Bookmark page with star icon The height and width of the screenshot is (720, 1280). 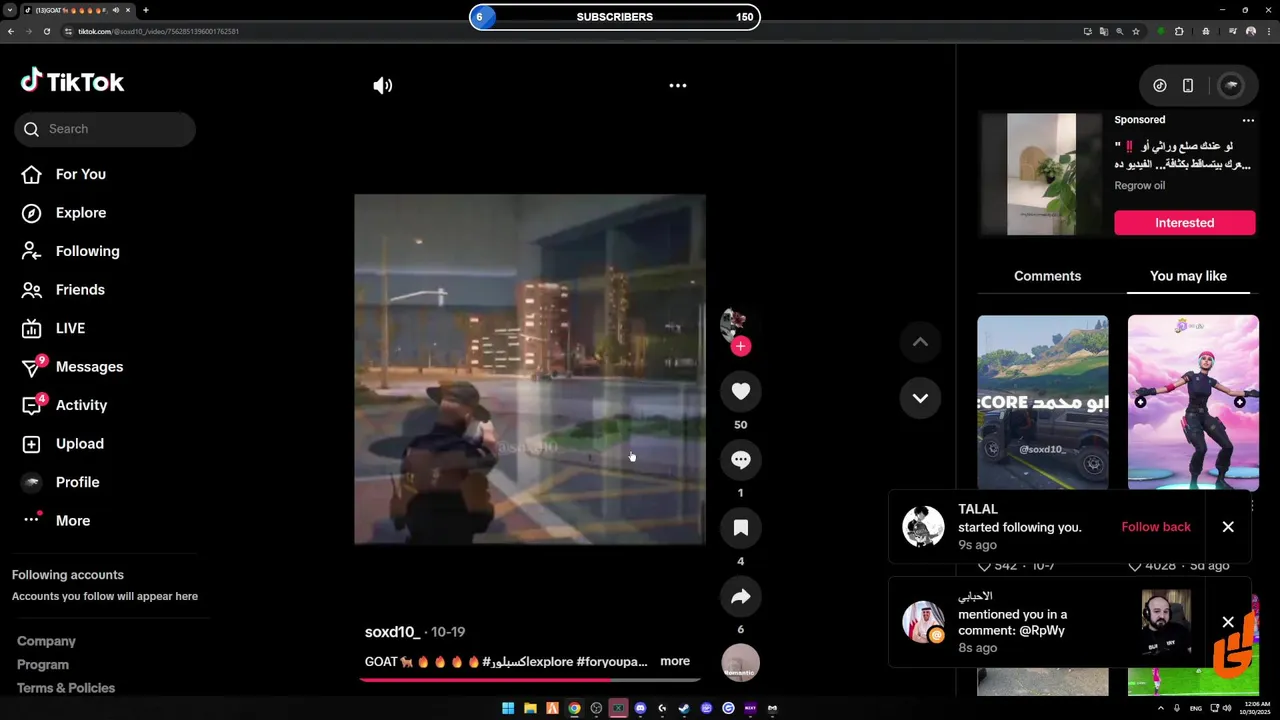coord(1136,32)
